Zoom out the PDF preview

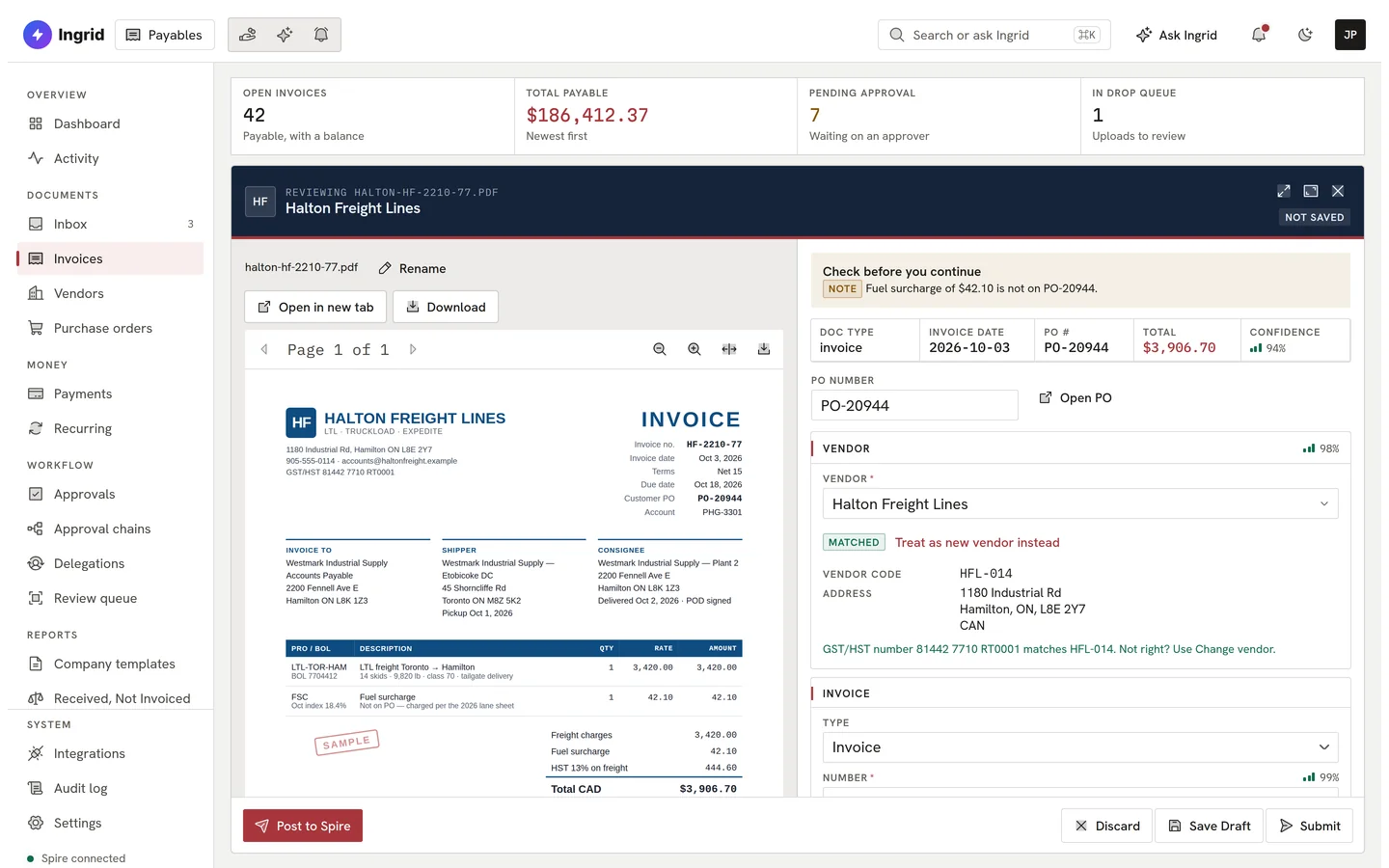tap(660, 349)
